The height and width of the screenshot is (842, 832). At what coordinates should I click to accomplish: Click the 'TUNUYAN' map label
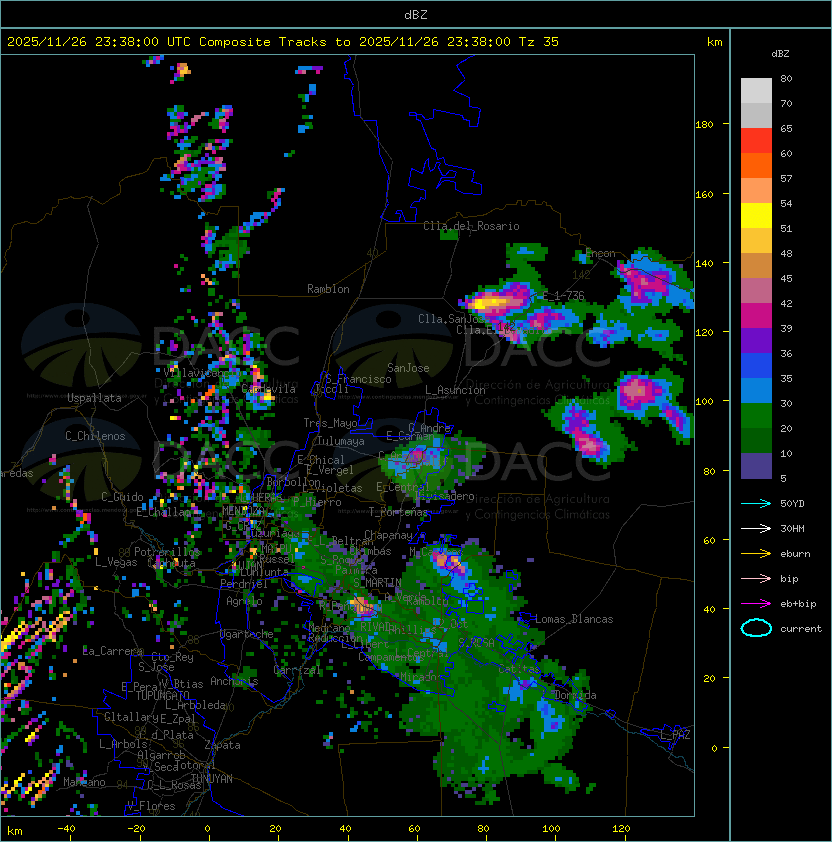click(x=212, y=779)
